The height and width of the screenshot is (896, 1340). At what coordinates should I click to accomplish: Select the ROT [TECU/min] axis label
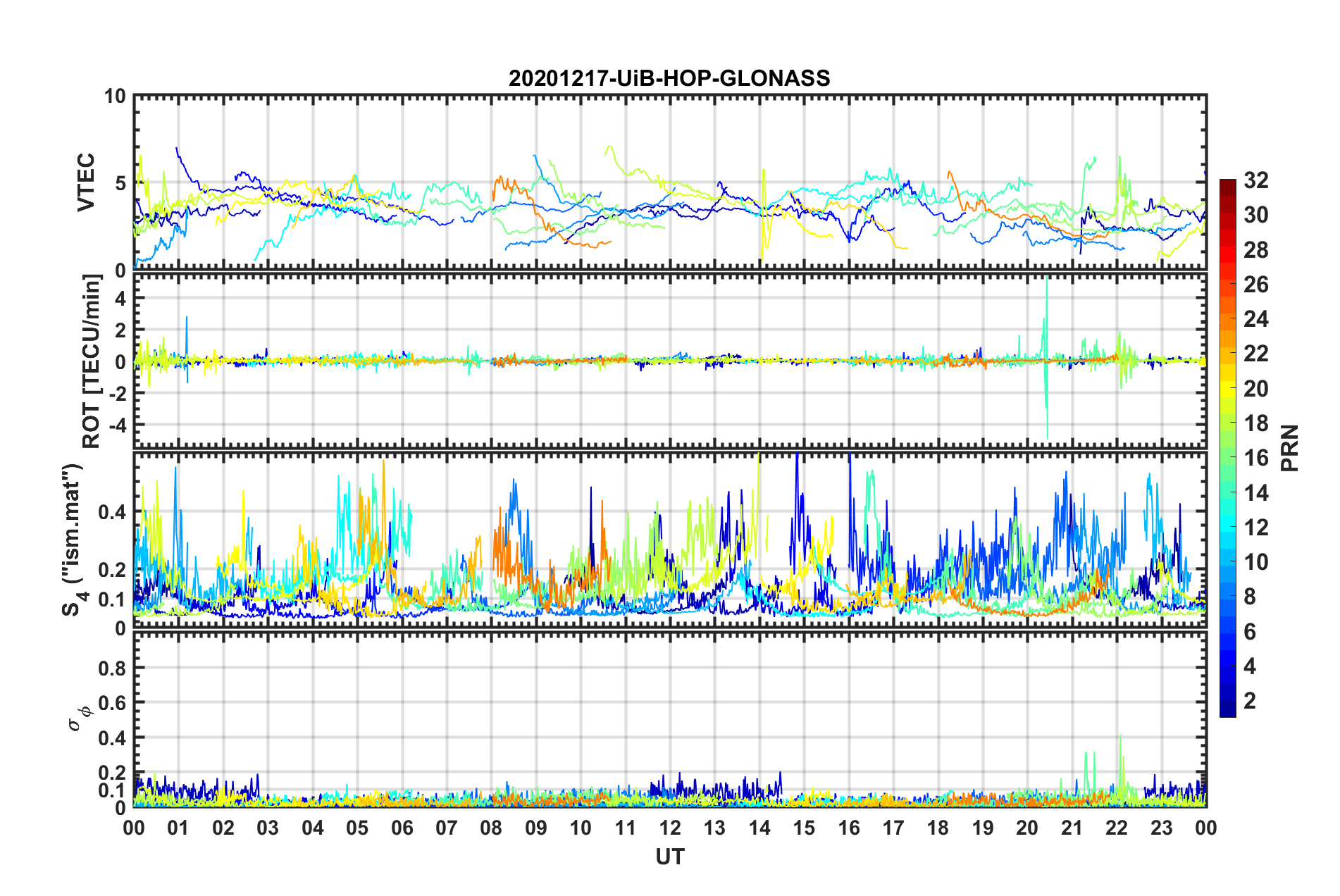tap(92, 361)
